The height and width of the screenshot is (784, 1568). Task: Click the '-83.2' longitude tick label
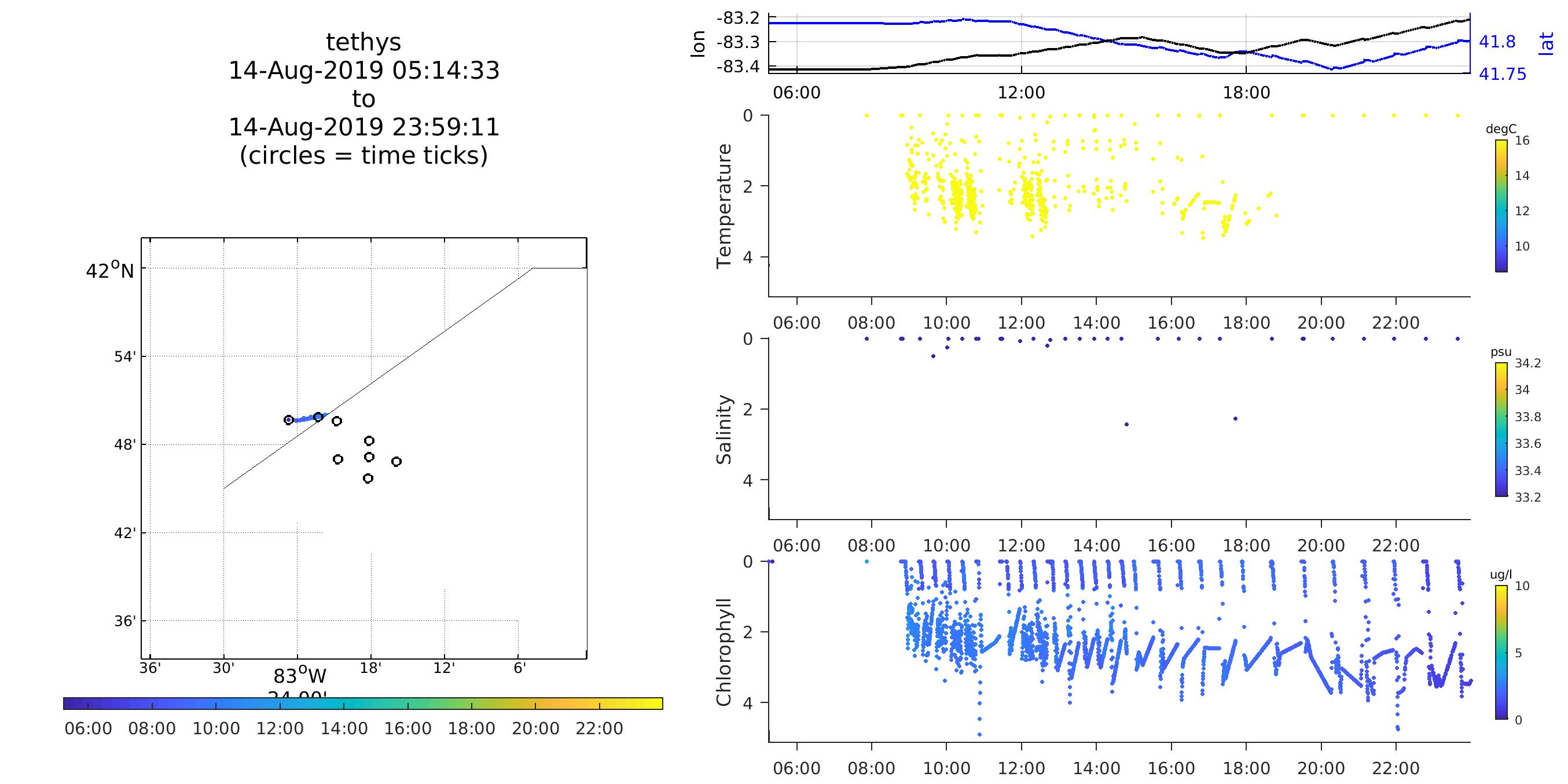[x=739, y=19]
